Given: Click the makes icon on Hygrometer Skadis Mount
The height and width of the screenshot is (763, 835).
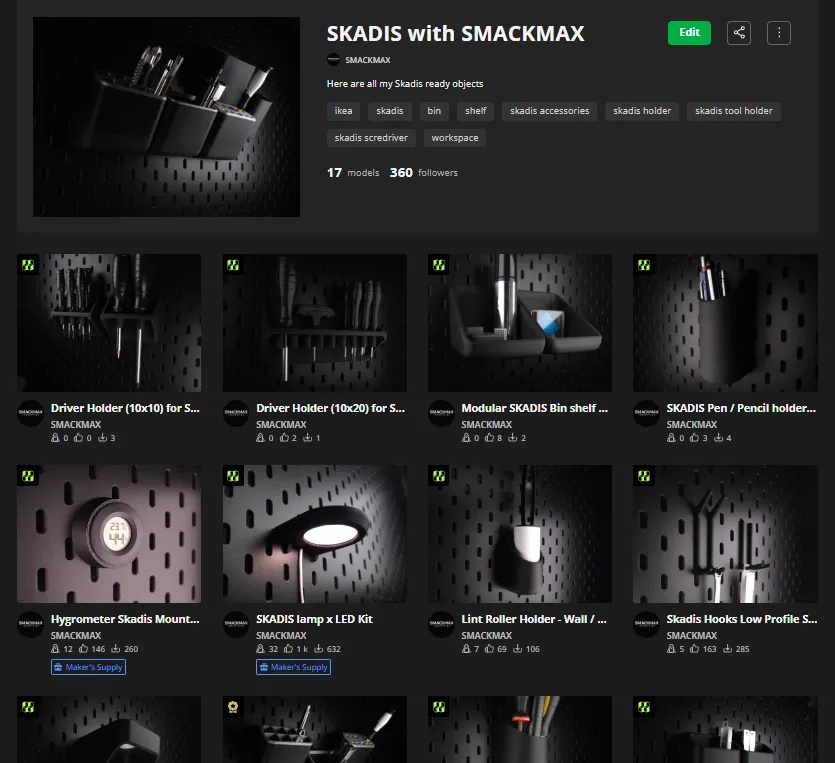Looking at the screenshot, I should coord(55,648).
